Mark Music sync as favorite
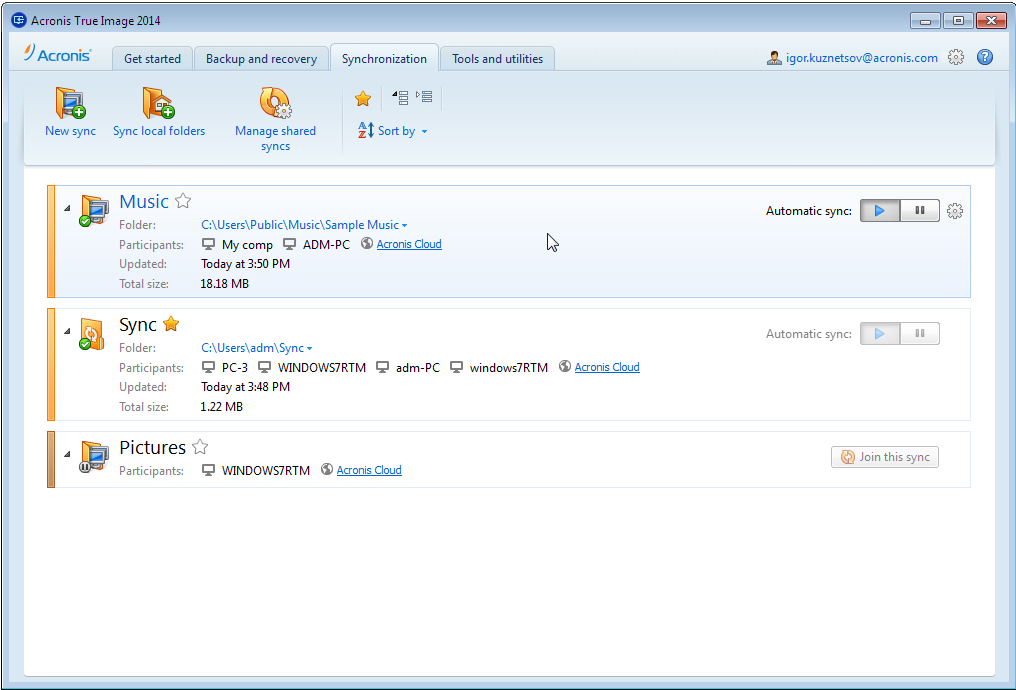 pyautogui.click(x=183, y=201)
